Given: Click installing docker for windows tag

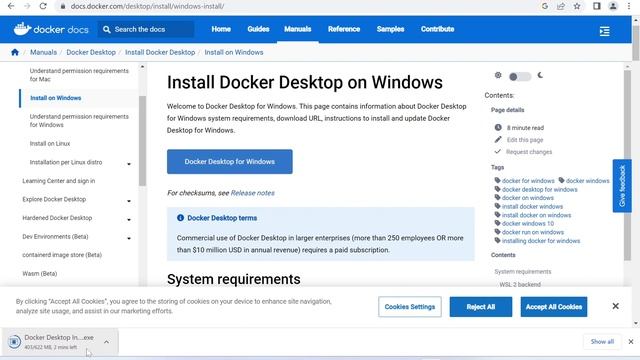Looking at the screenshot, I should (x=541, y=241).
